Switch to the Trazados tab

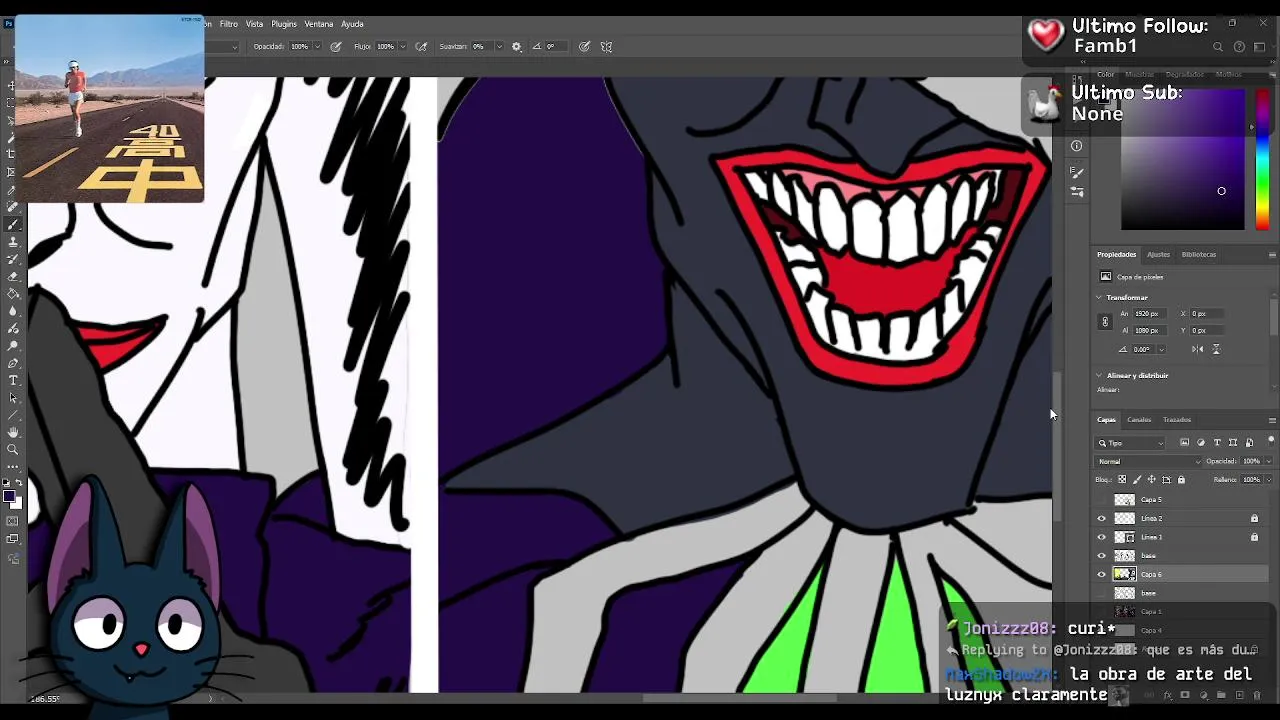(x=1177, y=420)
